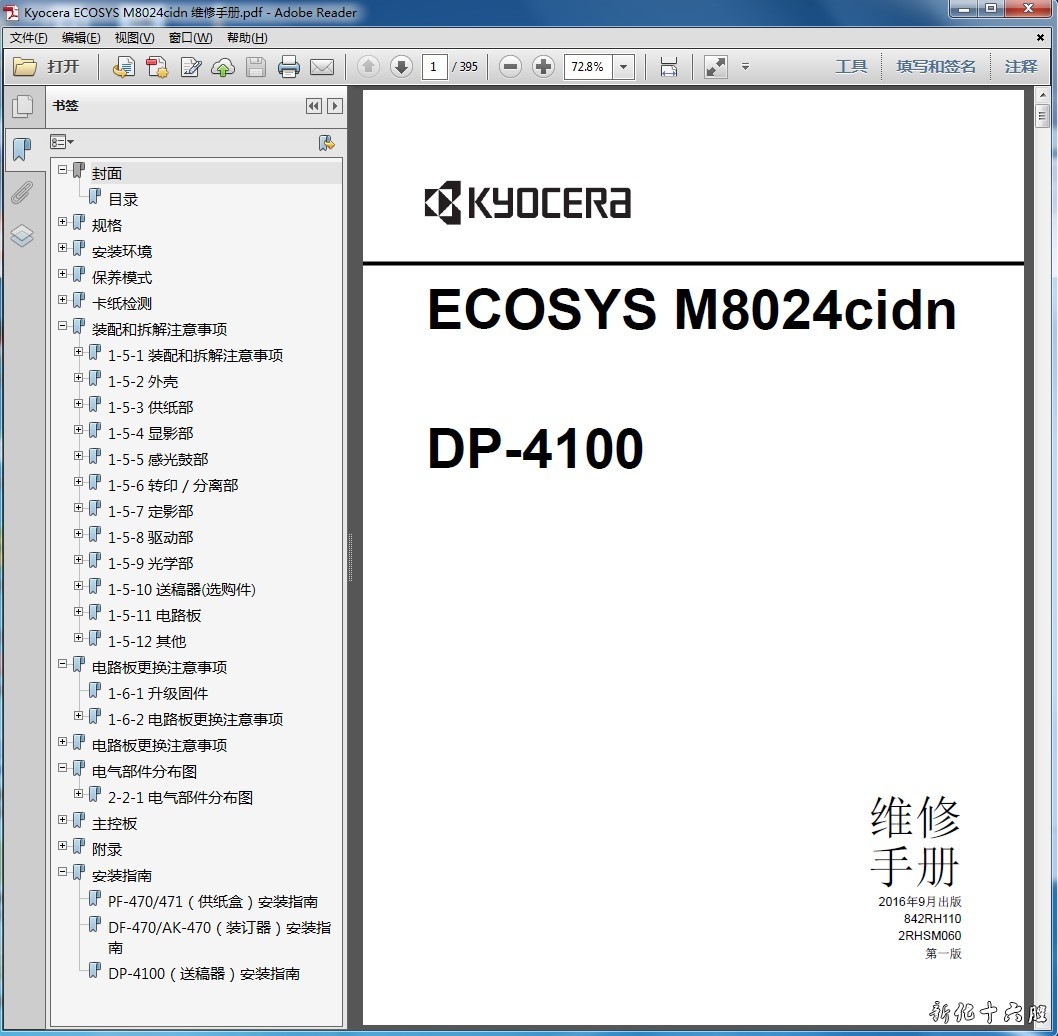Open the zoom percentage dropdown
The width and height of the screenshot is (1058, 1036).
click(x=623, y=67)
